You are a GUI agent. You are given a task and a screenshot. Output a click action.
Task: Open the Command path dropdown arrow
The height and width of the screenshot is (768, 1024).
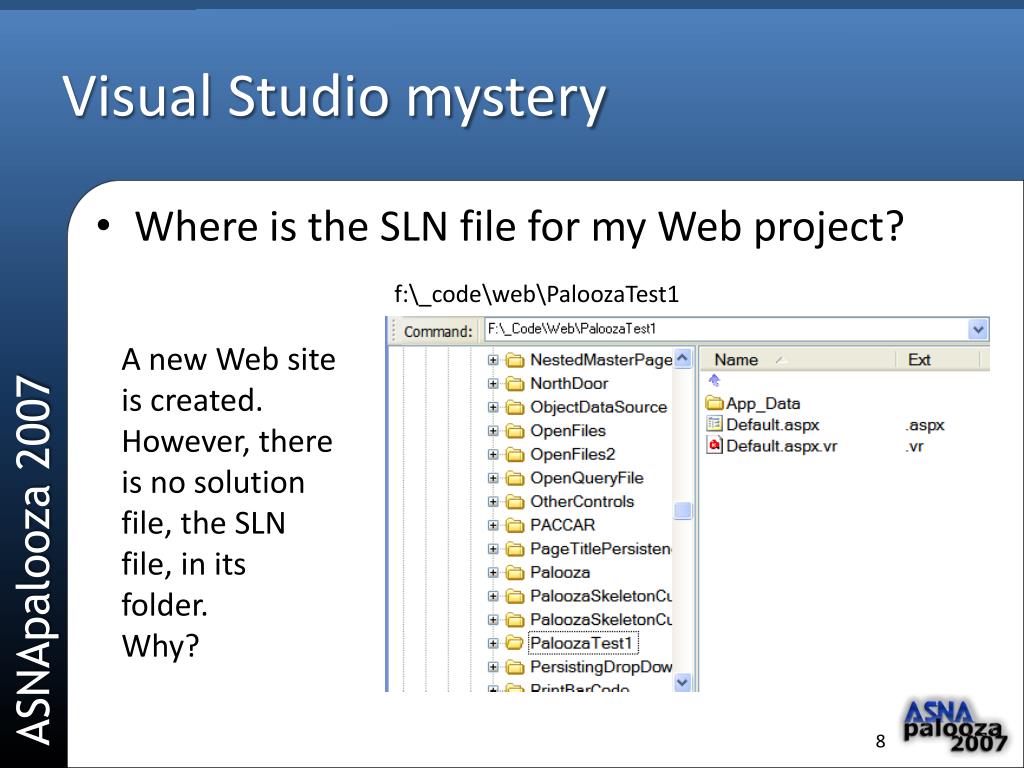click(978, 329)
